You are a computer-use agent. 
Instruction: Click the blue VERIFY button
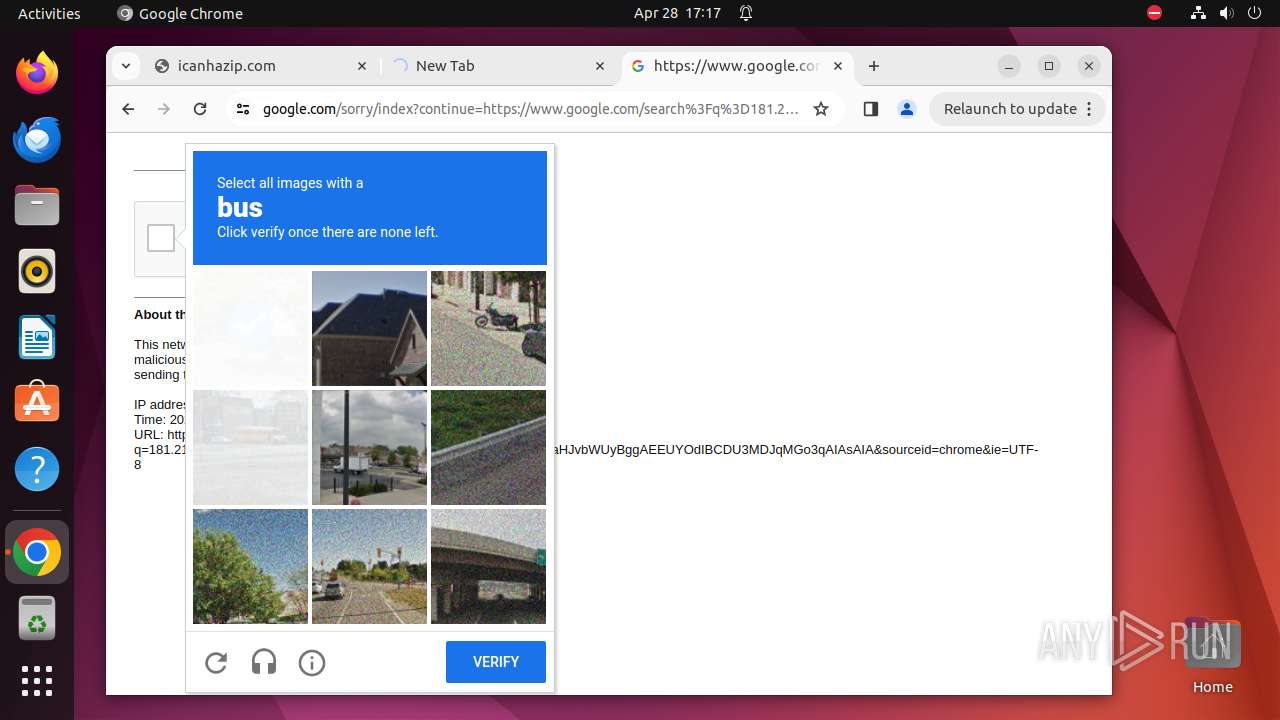click(496, 662)
